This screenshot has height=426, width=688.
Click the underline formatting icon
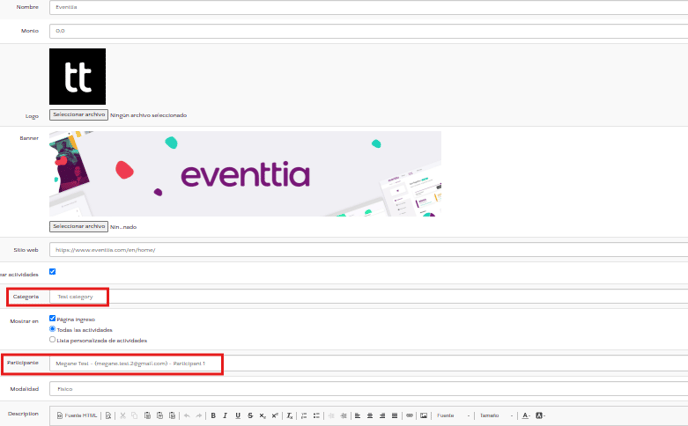point(237,414)
